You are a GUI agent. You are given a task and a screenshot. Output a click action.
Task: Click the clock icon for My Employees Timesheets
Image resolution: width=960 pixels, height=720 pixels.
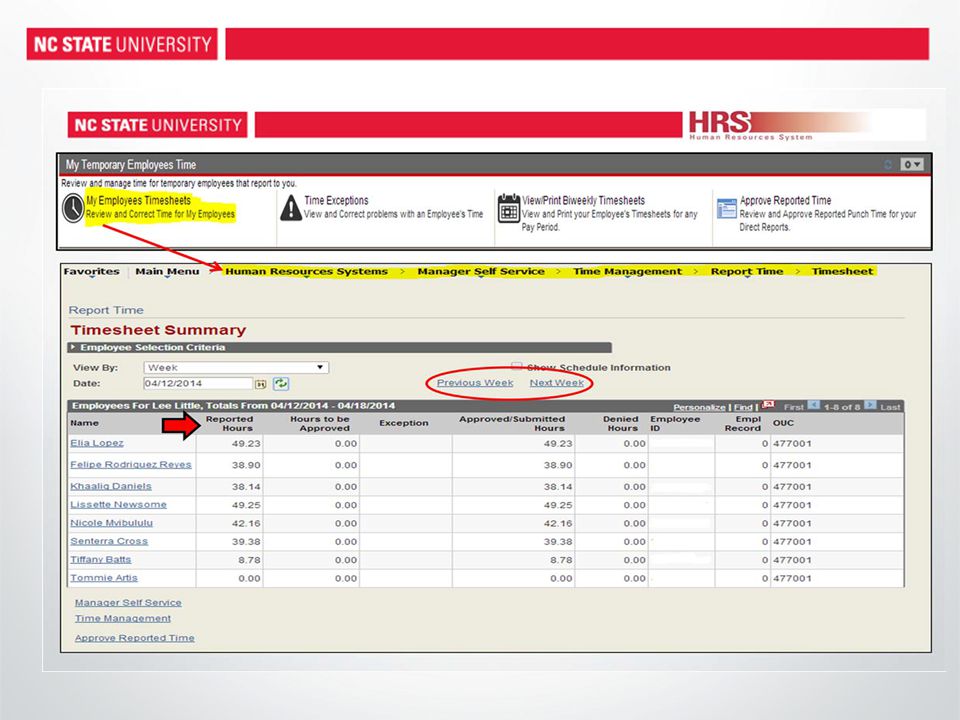[x=72, y=208]
